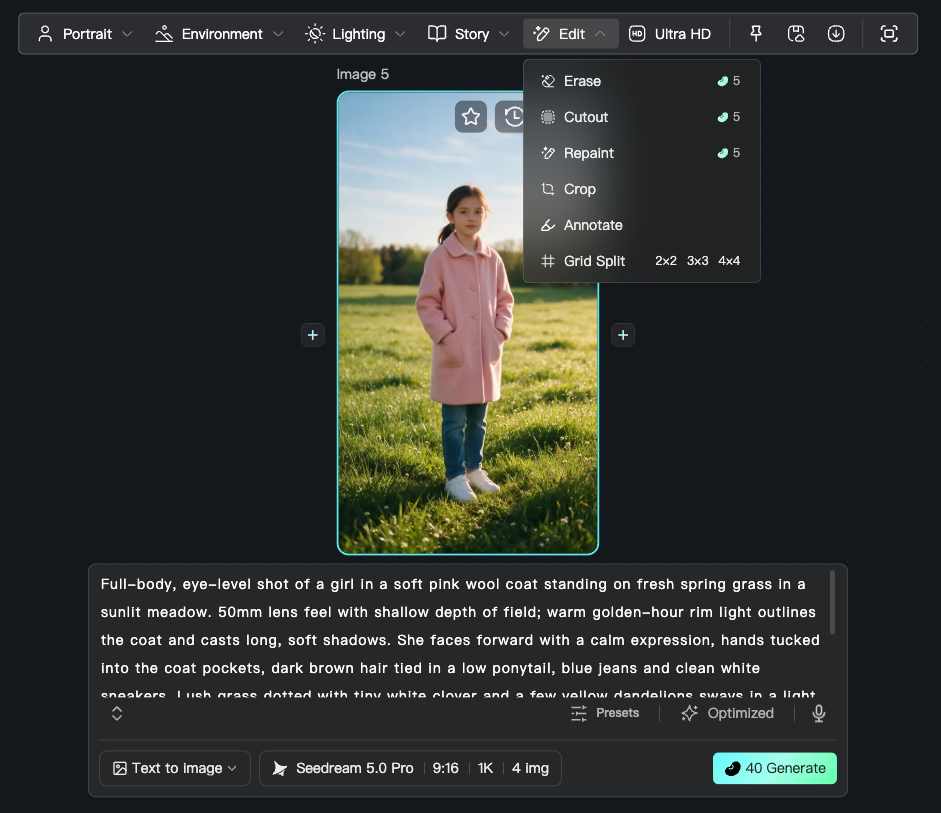This screenshot has height=813, width=941.
Task: Click the Repaint credit cost badge
Action: pyautogui.click(x=729, y=153)
